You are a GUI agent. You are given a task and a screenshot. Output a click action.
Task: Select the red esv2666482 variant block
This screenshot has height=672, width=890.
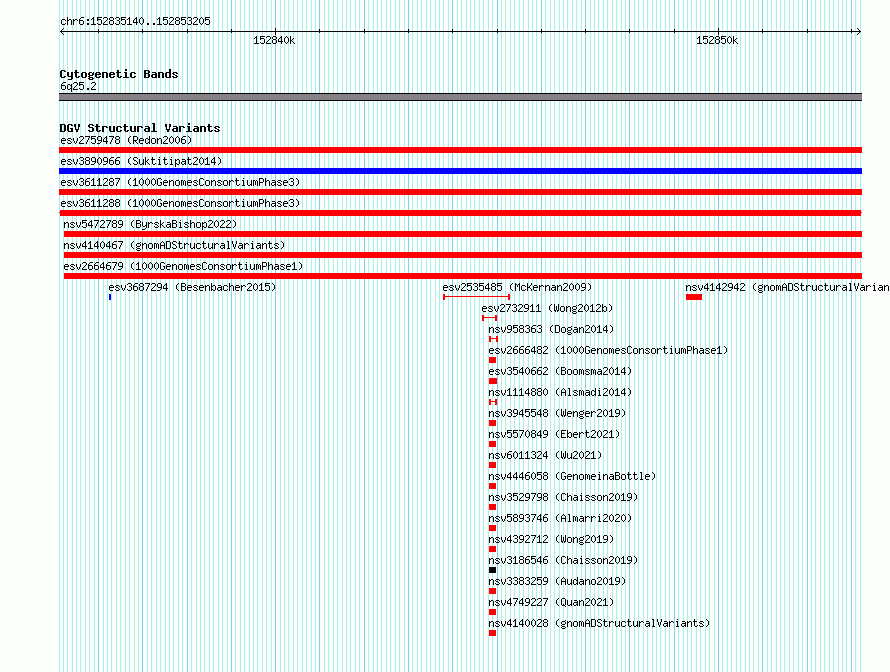point(493,360)
